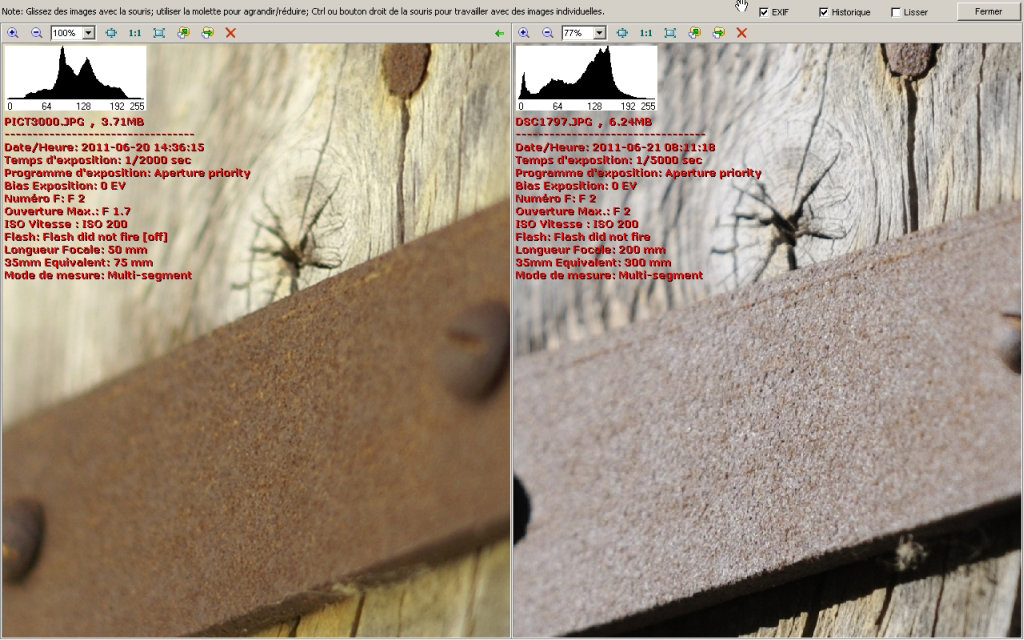This screenshot has width=1024, height=640.
Task: Click the red X delete icon, left panel
Action: coord(231,33)
